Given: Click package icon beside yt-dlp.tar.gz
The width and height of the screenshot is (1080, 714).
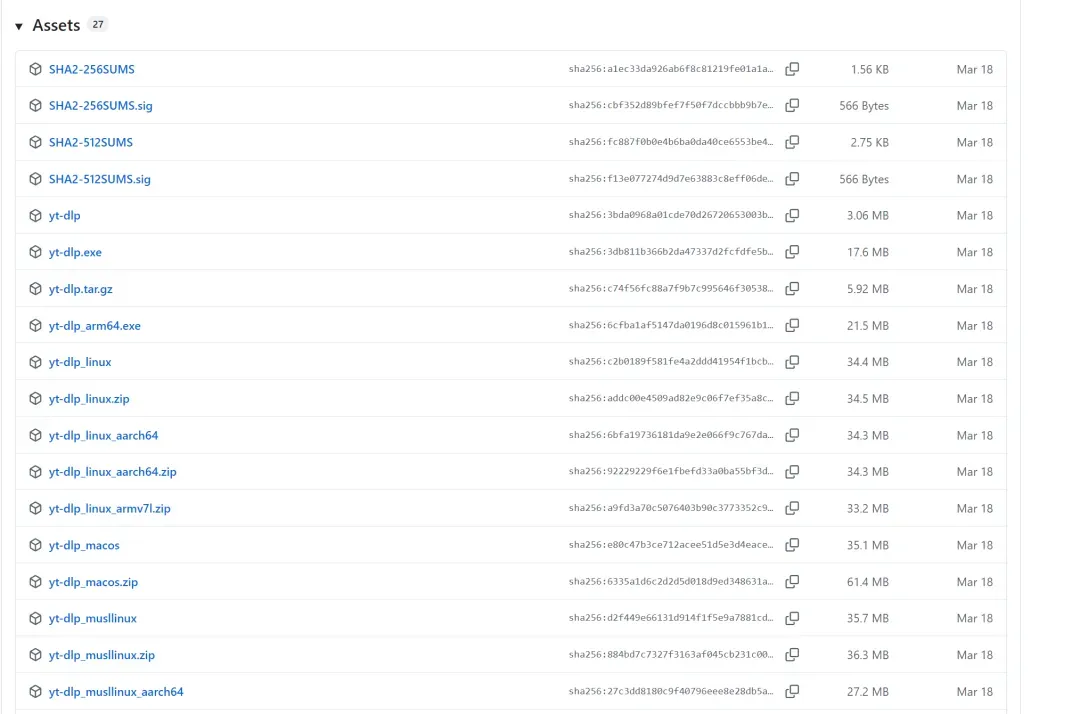Looking at the screenshot, I should click(35, 288).
